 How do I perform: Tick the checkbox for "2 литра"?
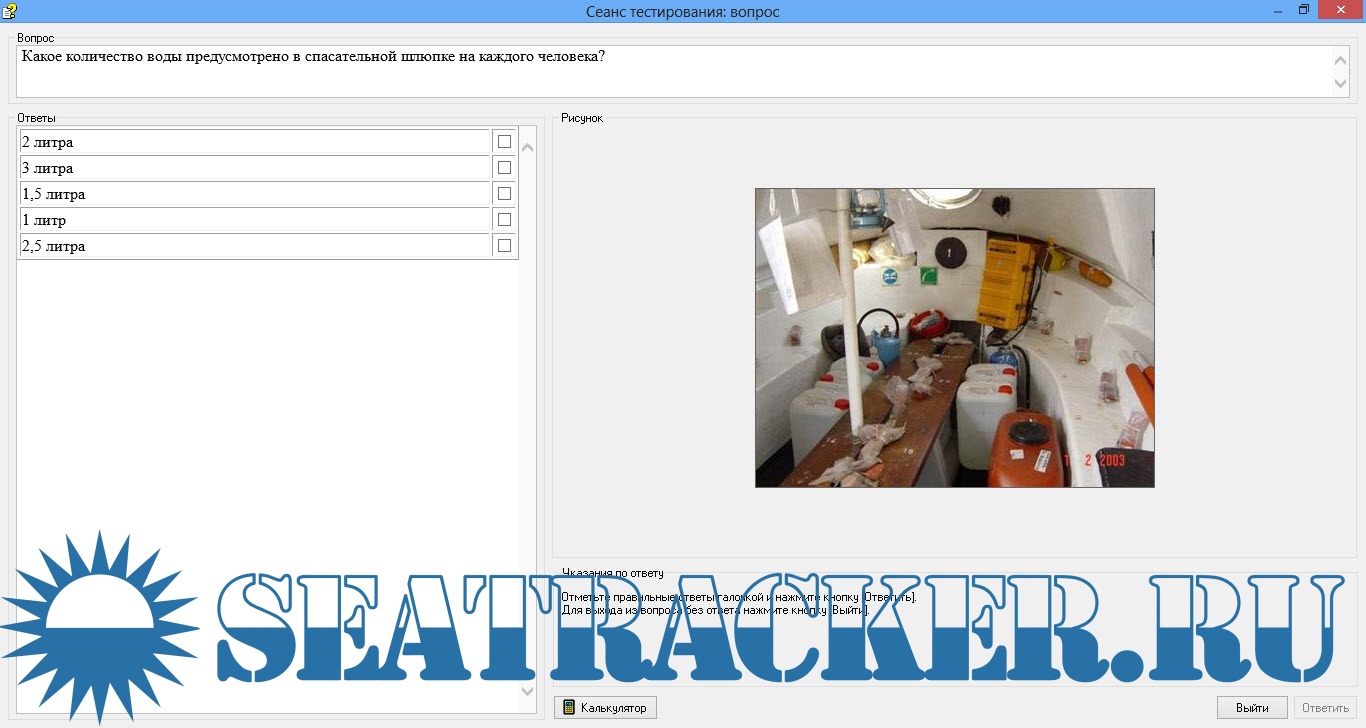504,142
